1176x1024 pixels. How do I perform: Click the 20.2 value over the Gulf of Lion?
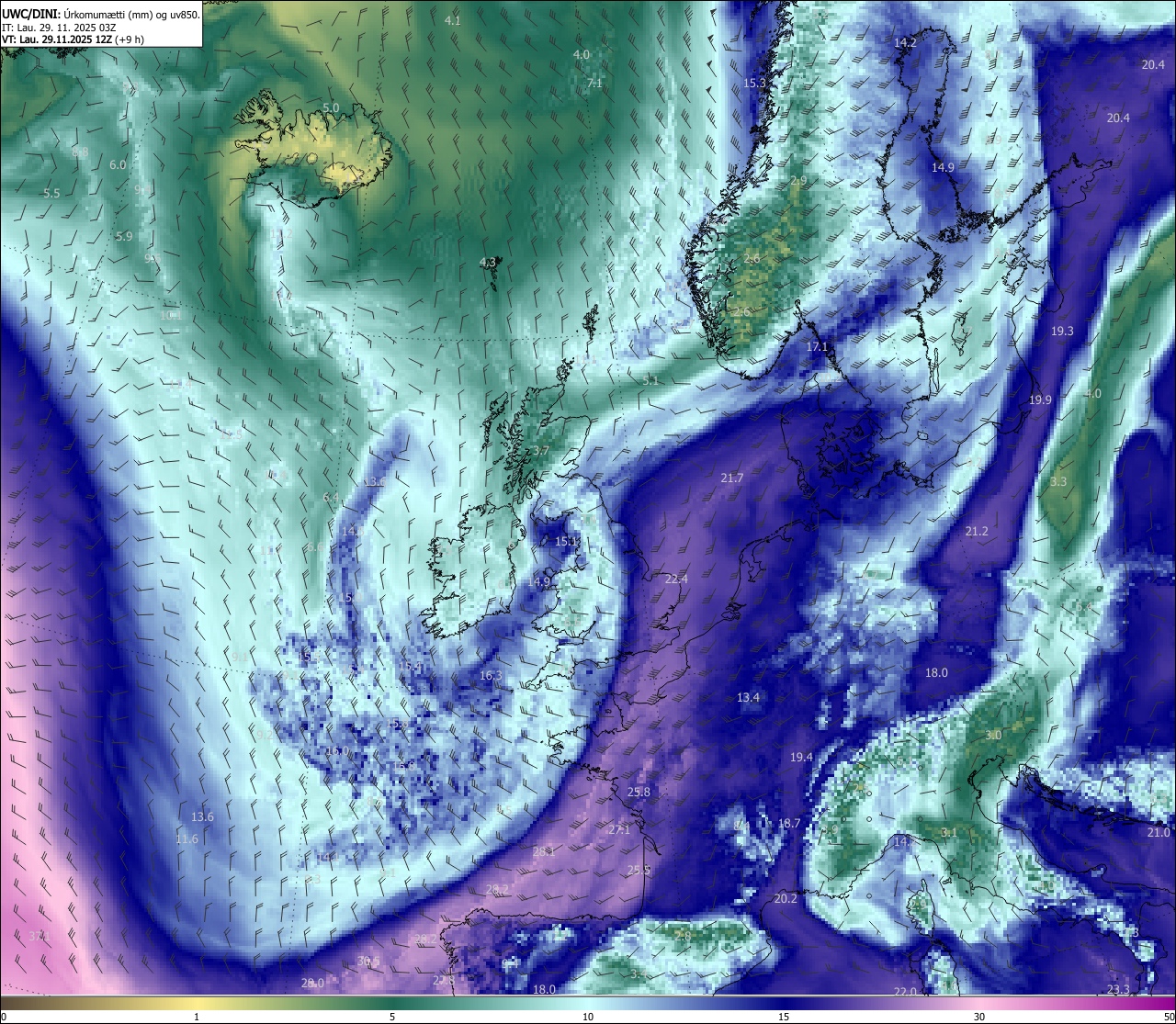(786, 898)
